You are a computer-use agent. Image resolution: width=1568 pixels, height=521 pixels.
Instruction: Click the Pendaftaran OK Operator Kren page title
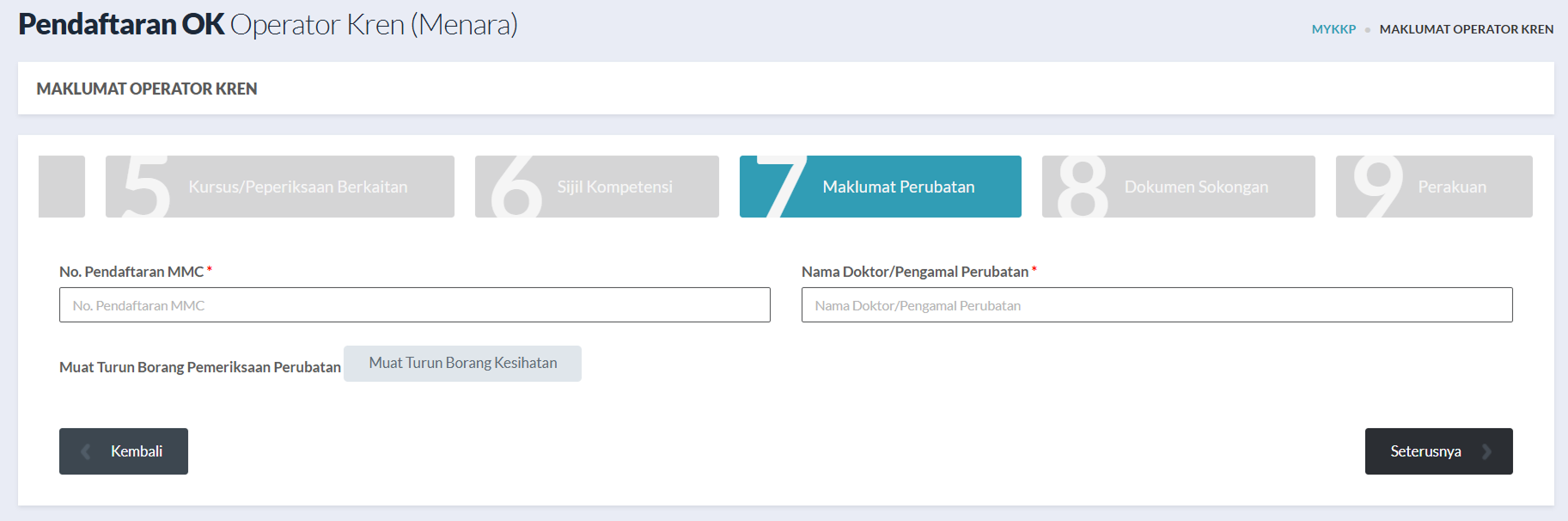(x=268, y=24)
